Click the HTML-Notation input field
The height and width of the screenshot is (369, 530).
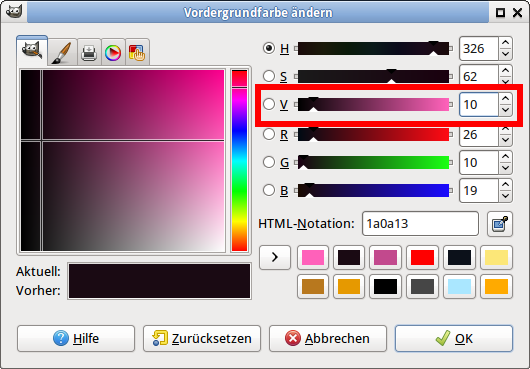click(x=420, y=224)
